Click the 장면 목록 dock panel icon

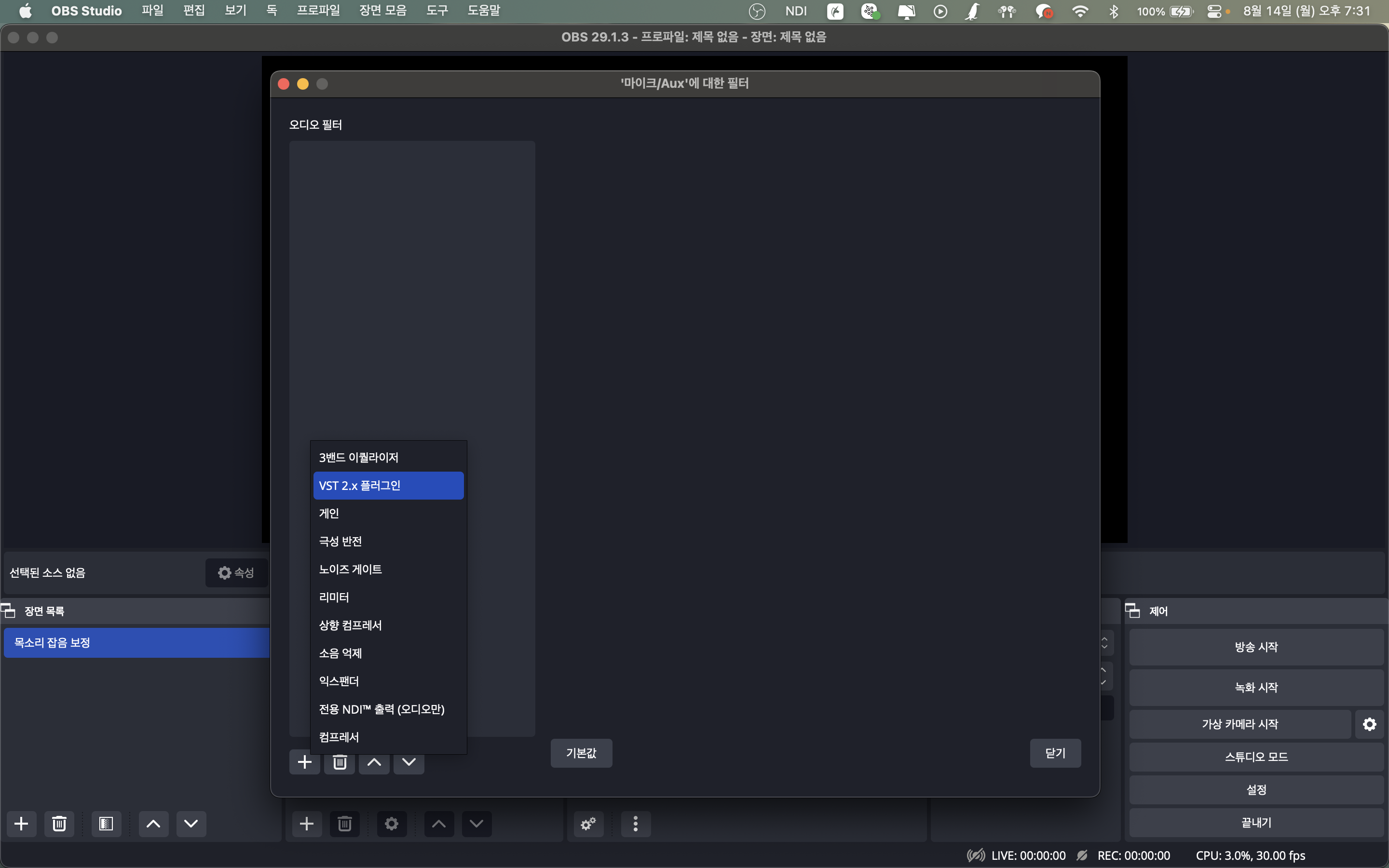coord(8,611)
